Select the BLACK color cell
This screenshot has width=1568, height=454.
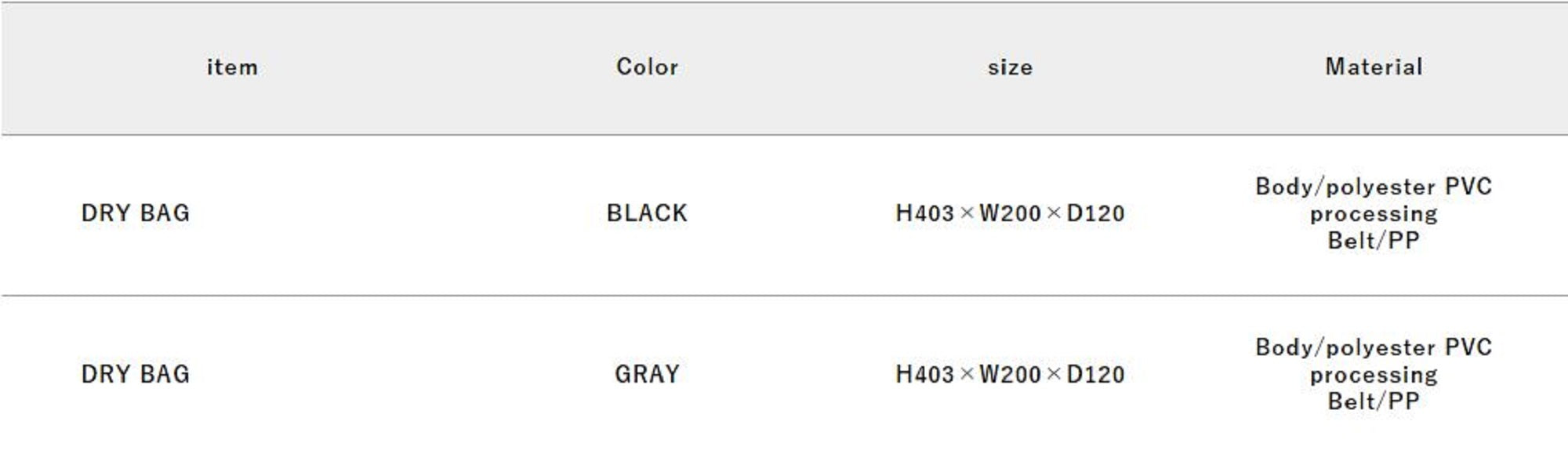tap(647, 213)
